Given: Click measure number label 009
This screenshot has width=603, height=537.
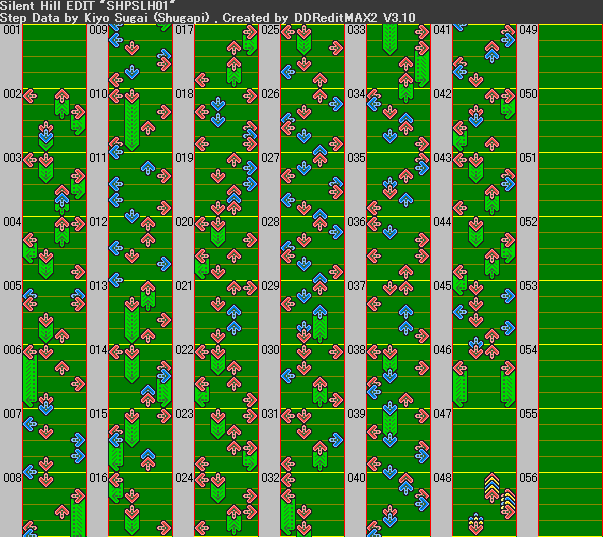Looking at the screenshot, I should [98, 30].
